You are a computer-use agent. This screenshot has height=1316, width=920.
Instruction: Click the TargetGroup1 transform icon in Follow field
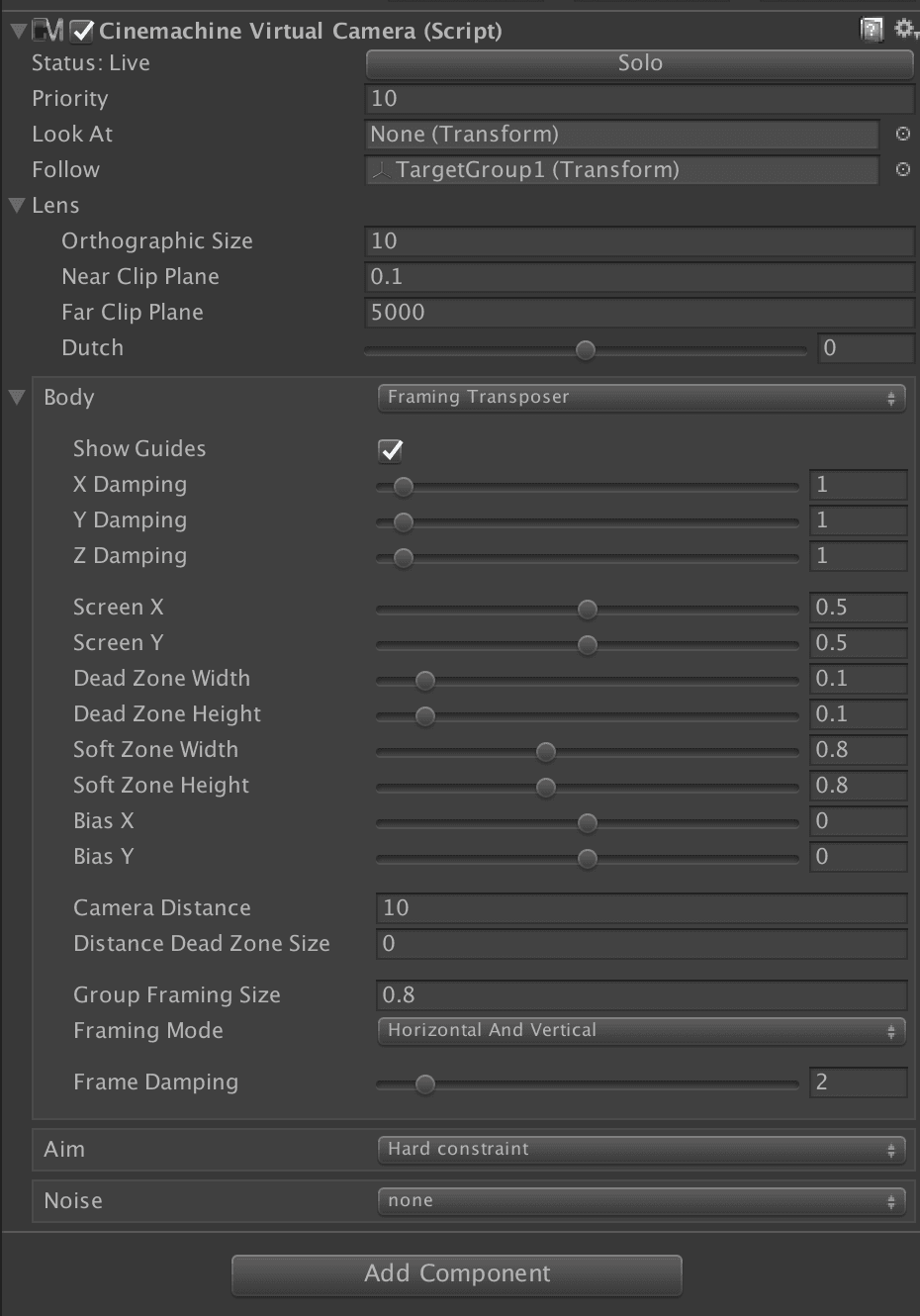[380, 170]
